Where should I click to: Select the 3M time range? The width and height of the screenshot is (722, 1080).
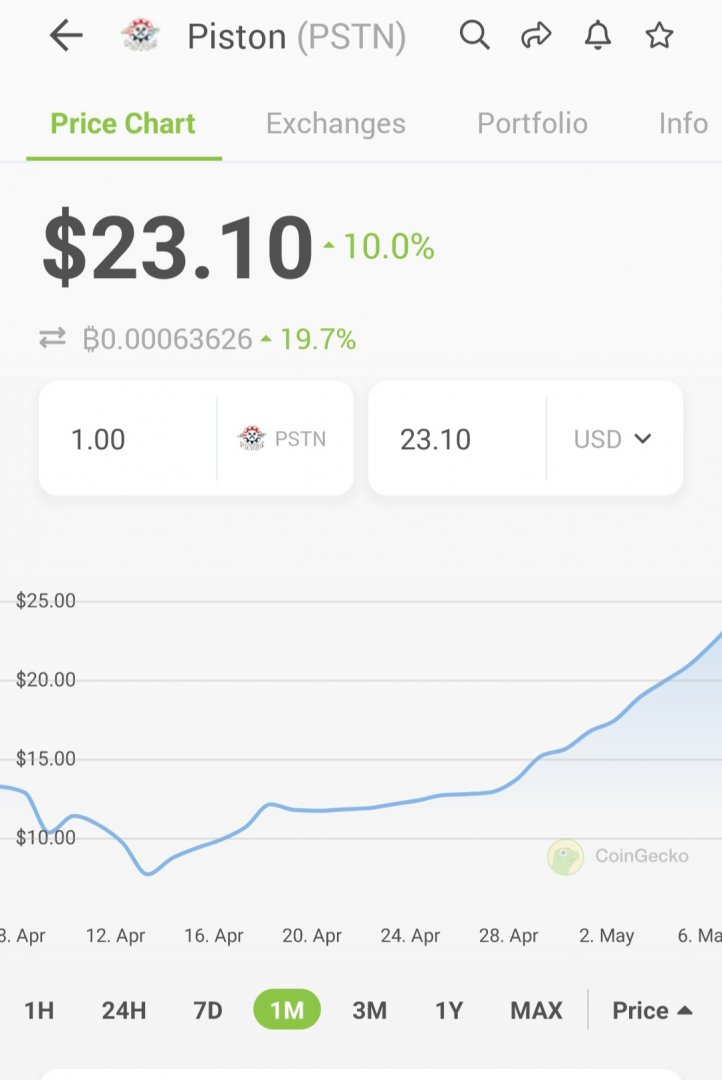click(x=369, y=1010)
